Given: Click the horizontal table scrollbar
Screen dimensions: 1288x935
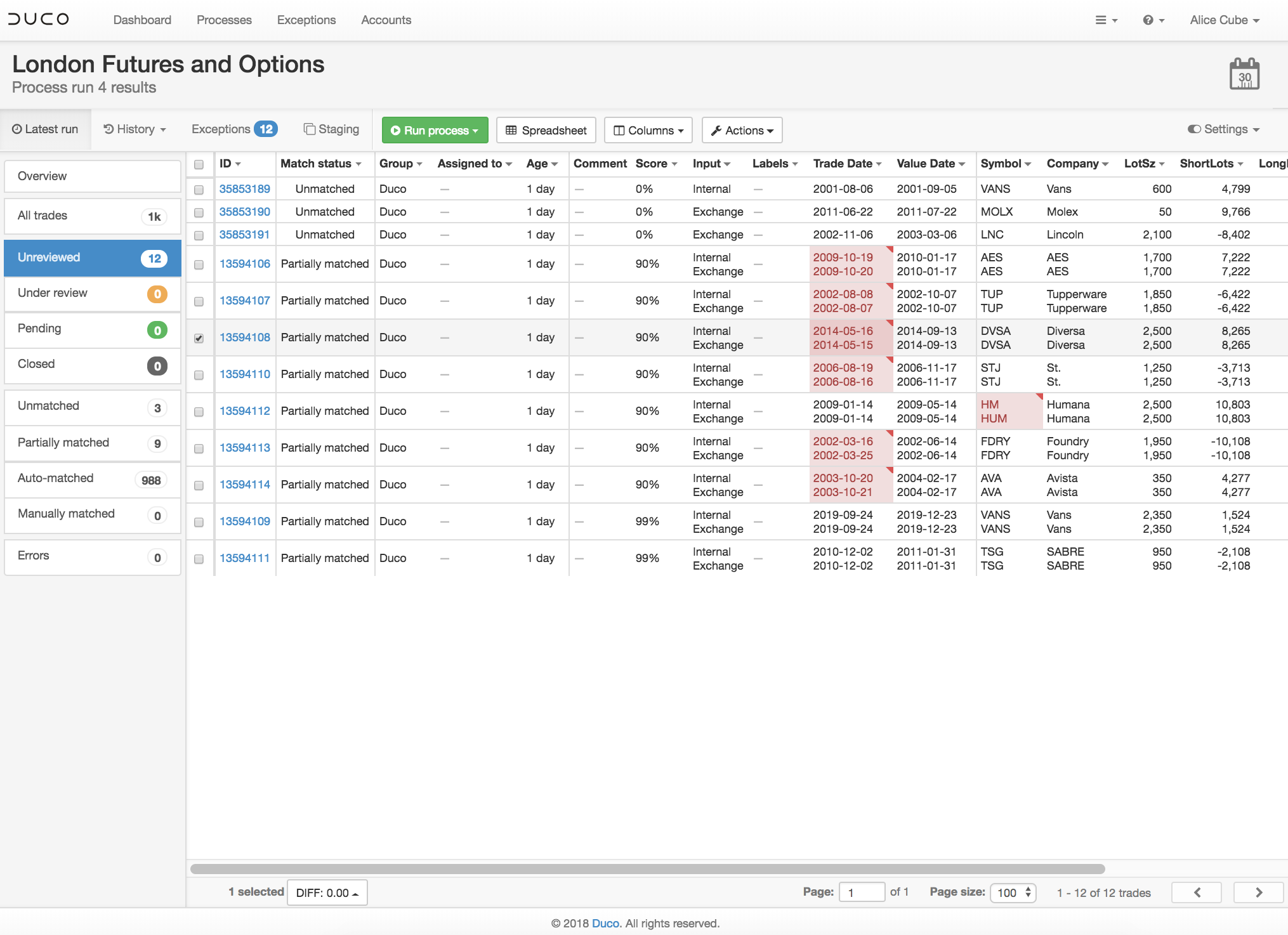Looking at the screenshot, I should coord(647,868).
